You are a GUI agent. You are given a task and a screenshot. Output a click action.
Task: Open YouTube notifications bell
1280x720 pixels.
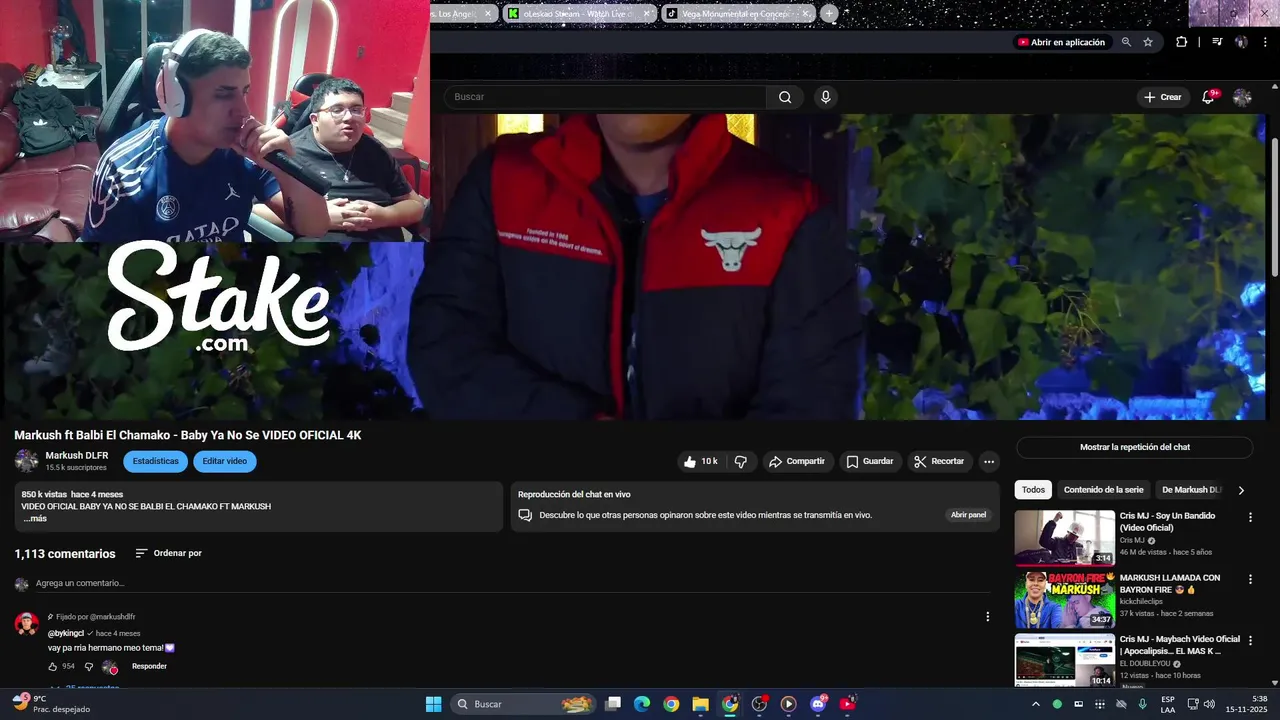point(1208,97)
